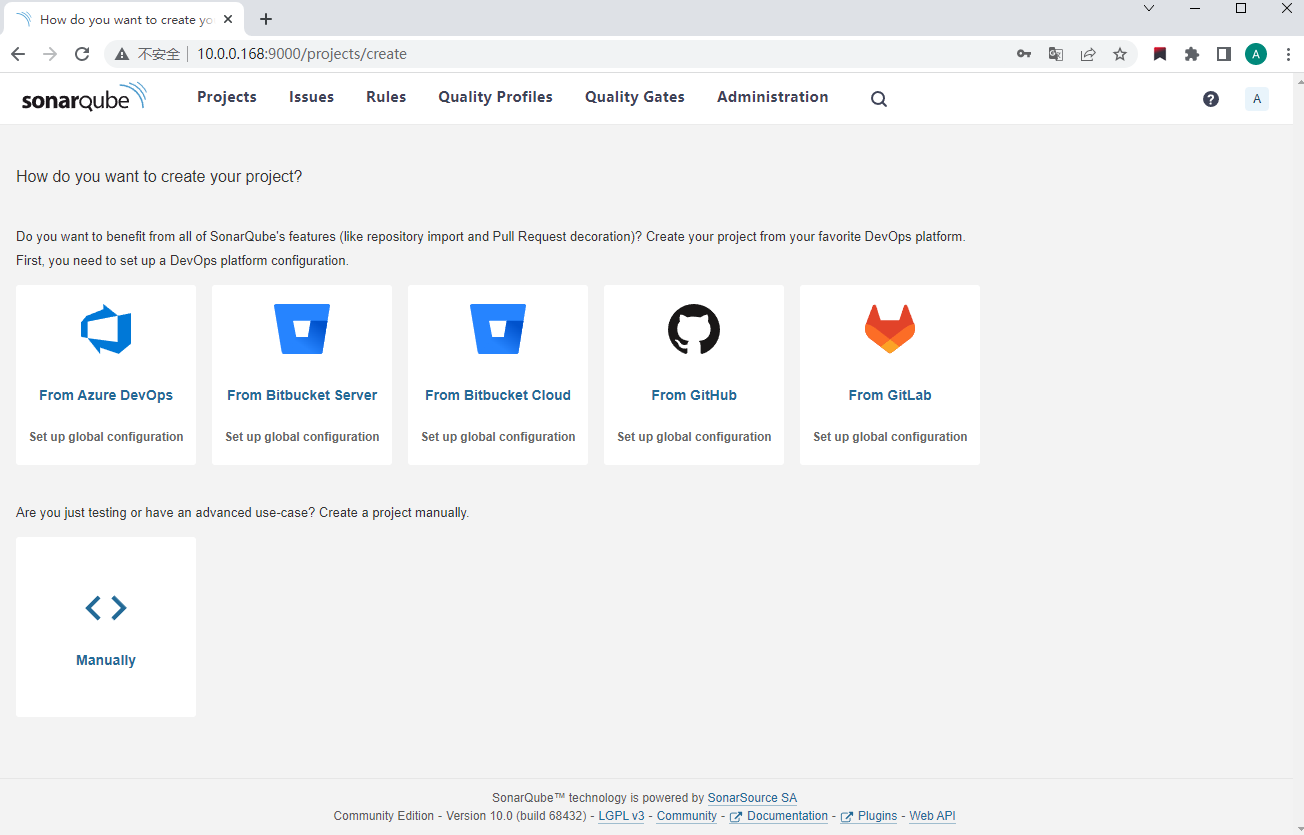Open the help question mark icon
The image size is (1304, 835).
point(1211,98)
